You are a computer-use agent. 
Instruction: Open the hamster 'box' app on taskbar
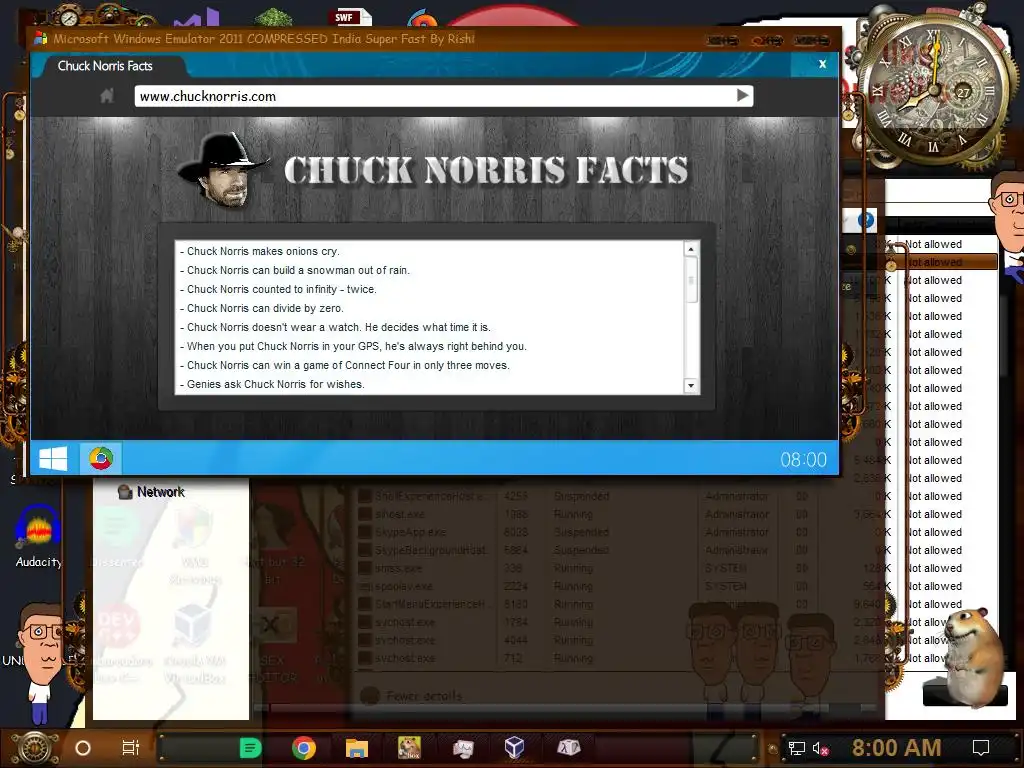pos(409,747)
